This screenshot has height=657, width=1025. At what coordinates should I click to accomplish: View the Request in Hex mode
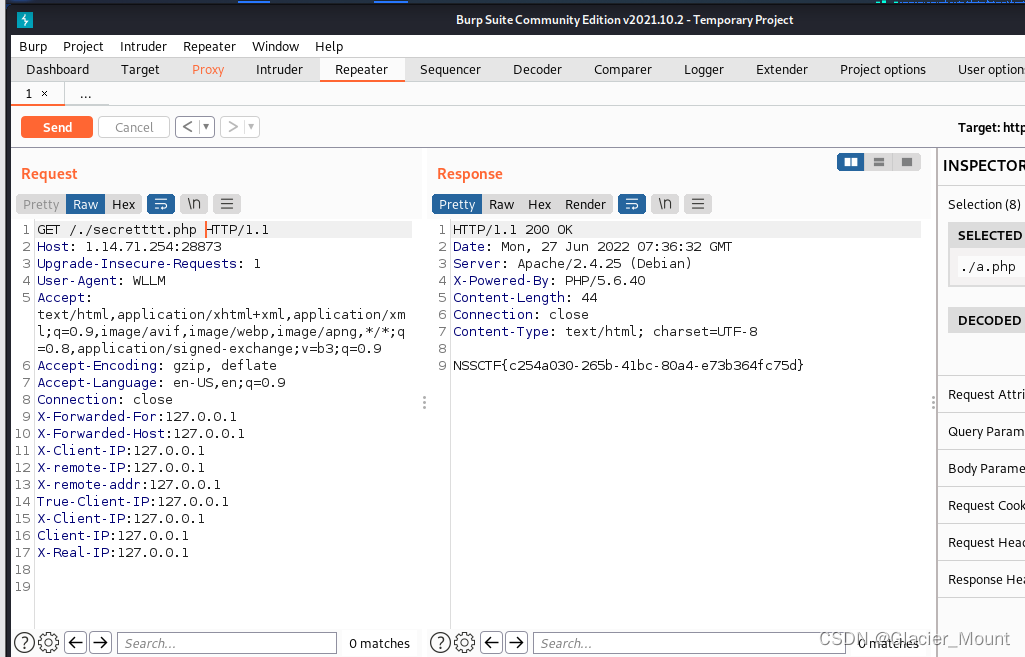click(123, 203)
